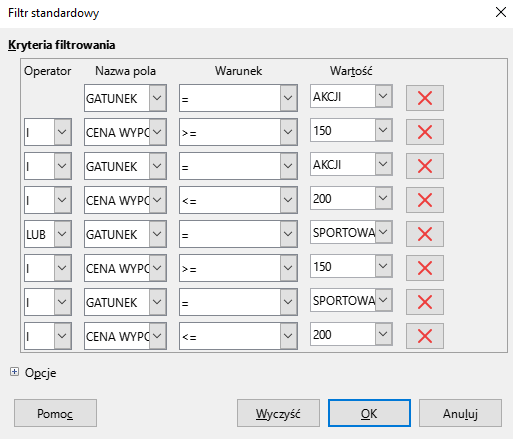Open the operator dropdown in the second row
This screenshot has height=439, width=513.
point(62,132)
